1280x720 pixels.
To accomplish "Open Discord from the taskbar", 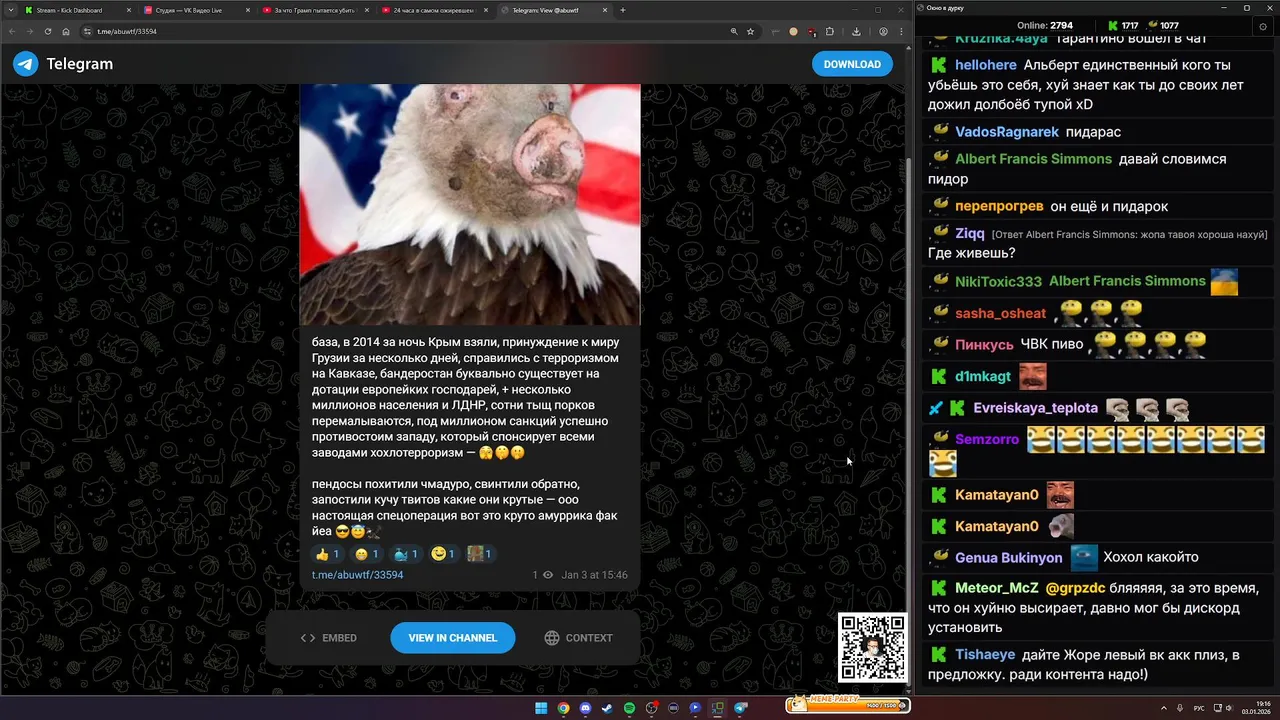I will 585,708.
